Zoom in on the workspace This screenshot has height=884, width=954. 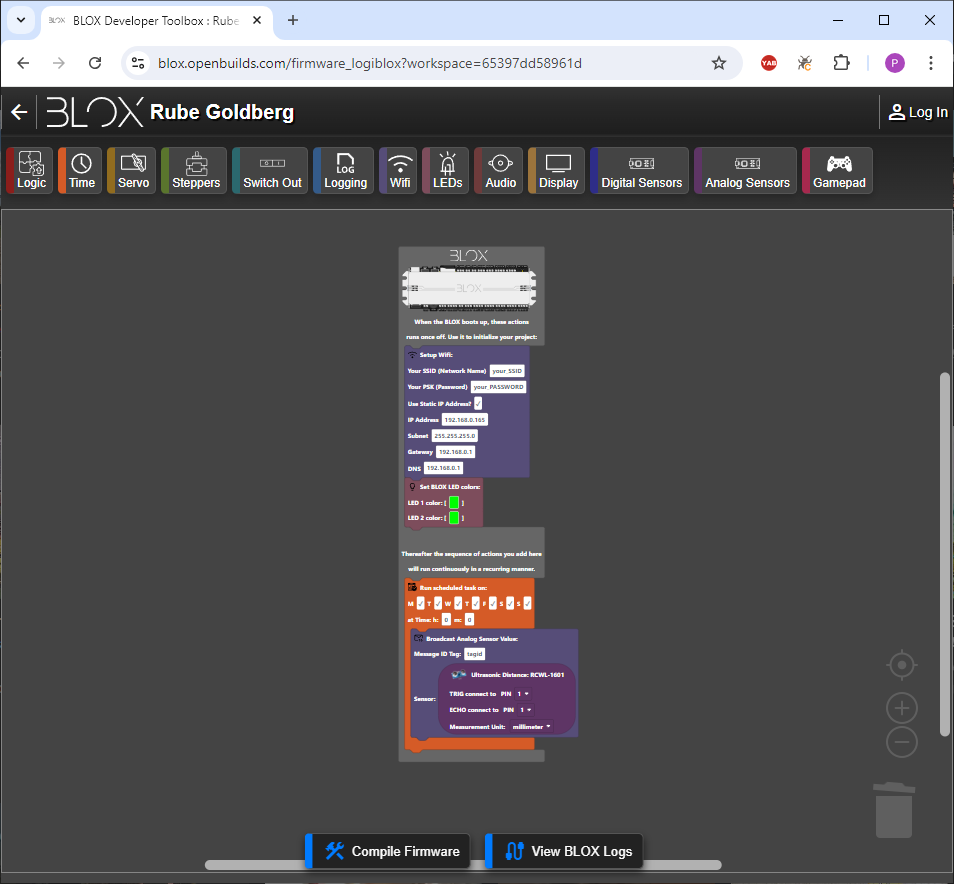coord(902,708)
